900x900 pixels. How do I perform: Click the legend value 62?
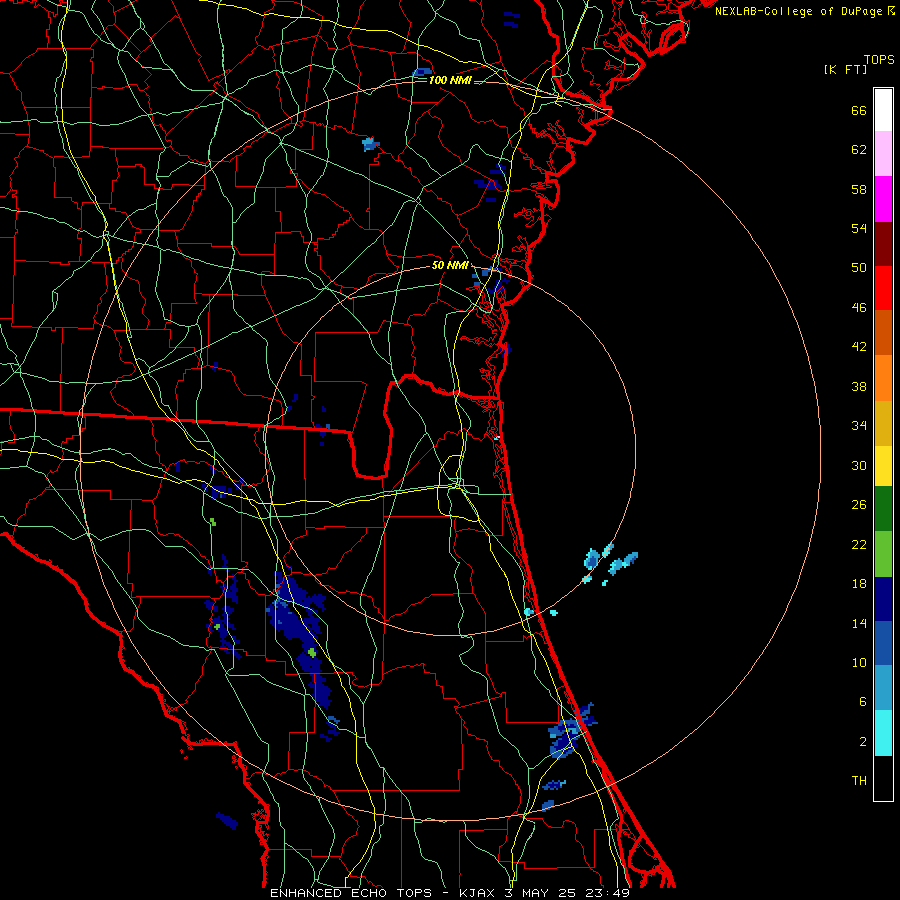pos(859,150)
